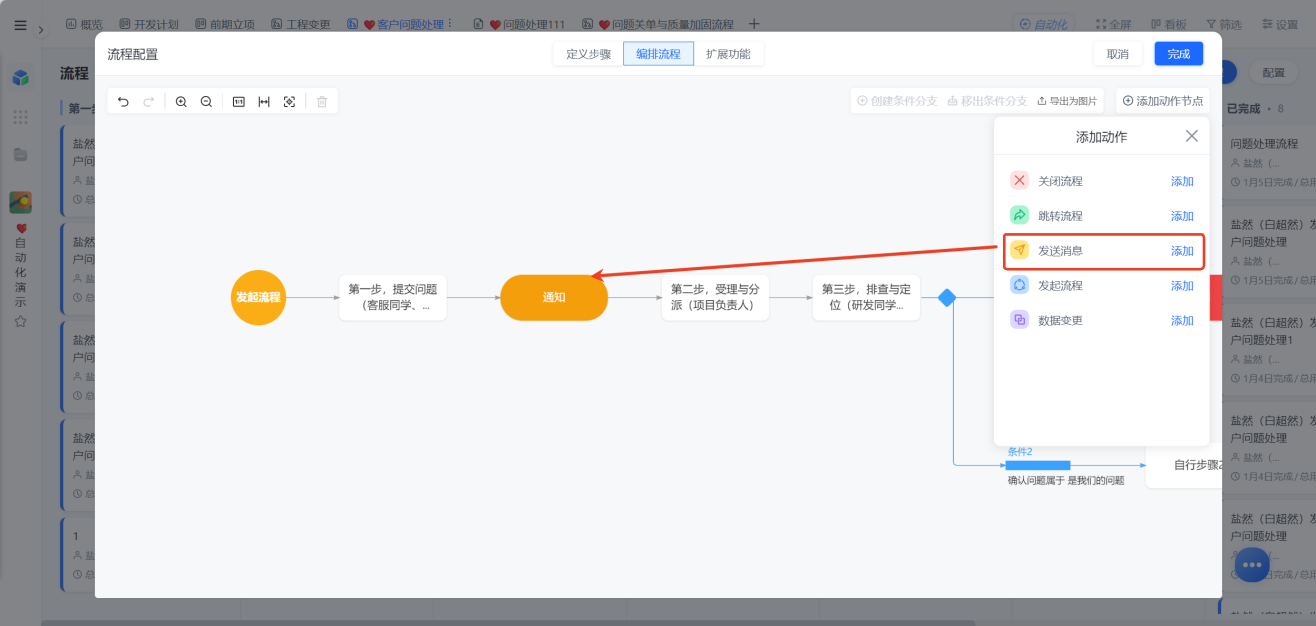Click the 关闭流程 red X icon
The image size is (1316, 626).
coord(1019,181)
